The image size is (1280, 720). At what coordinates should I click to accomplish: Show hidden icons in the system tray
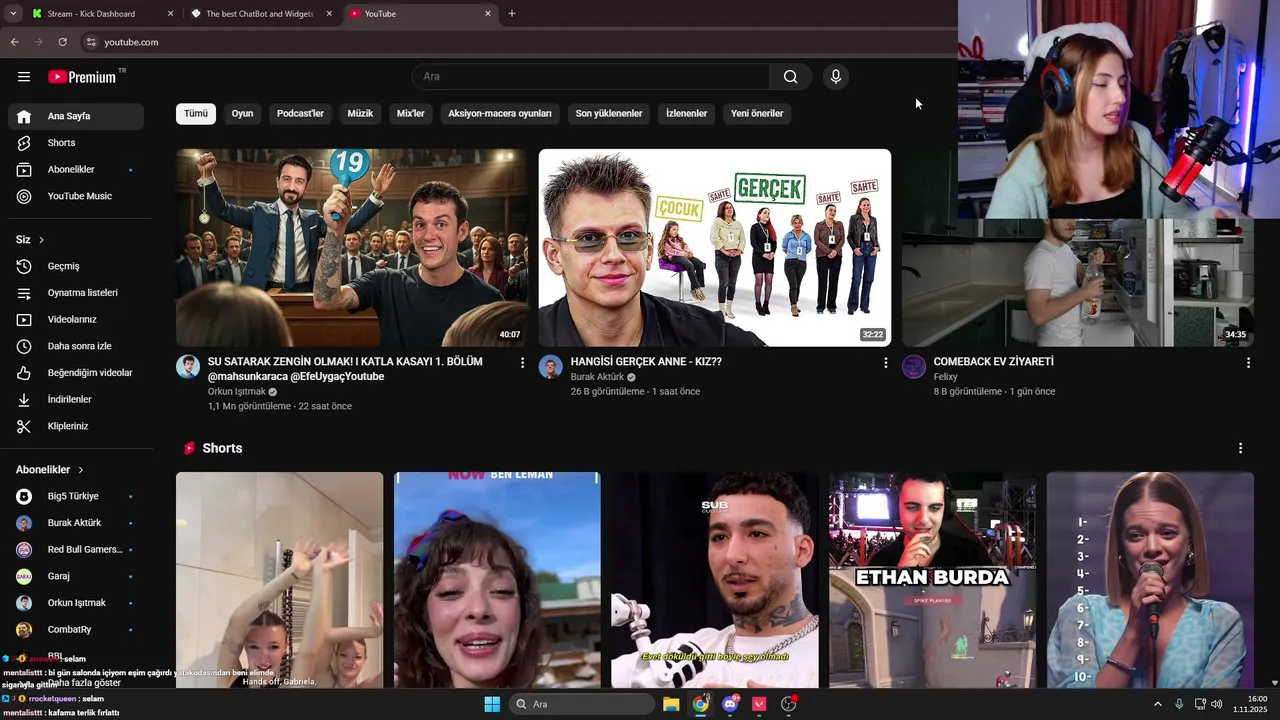(x=1158, y=704)
